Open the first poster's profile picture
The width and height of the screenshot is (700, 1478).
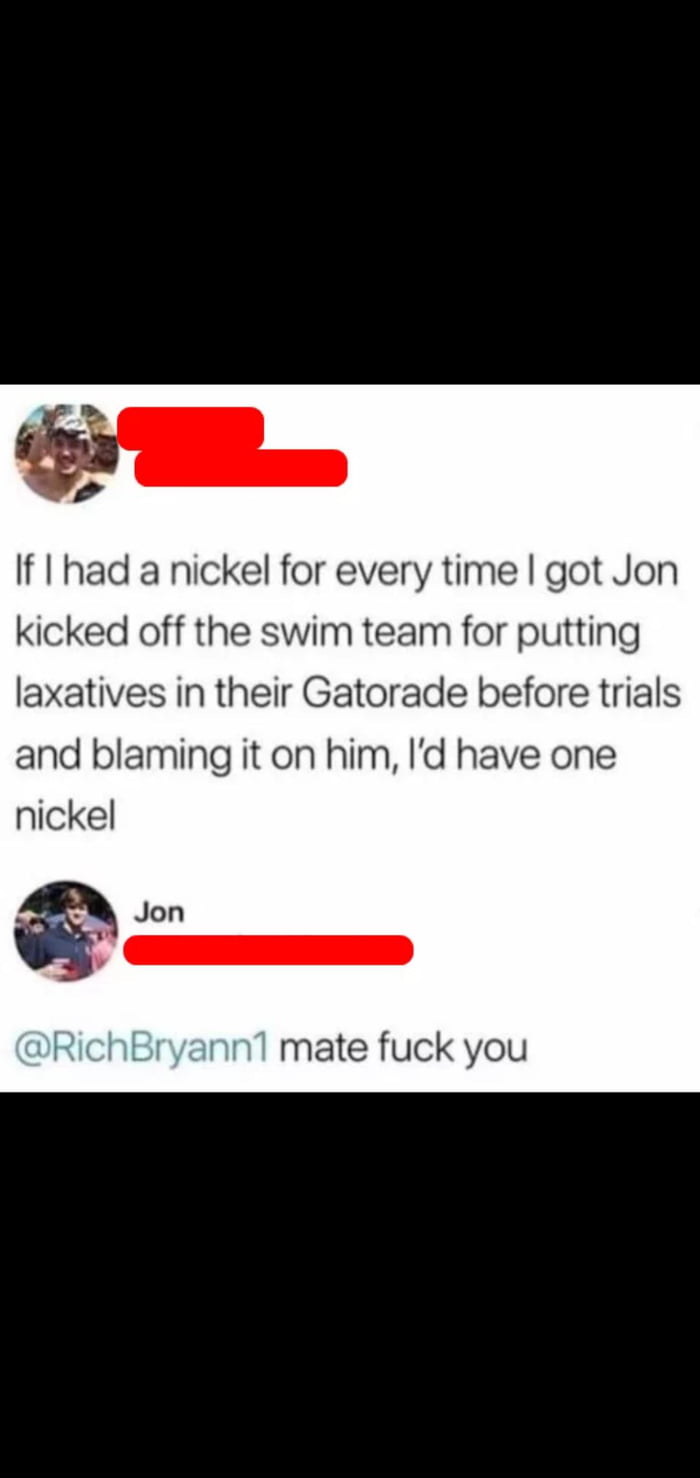67,454
